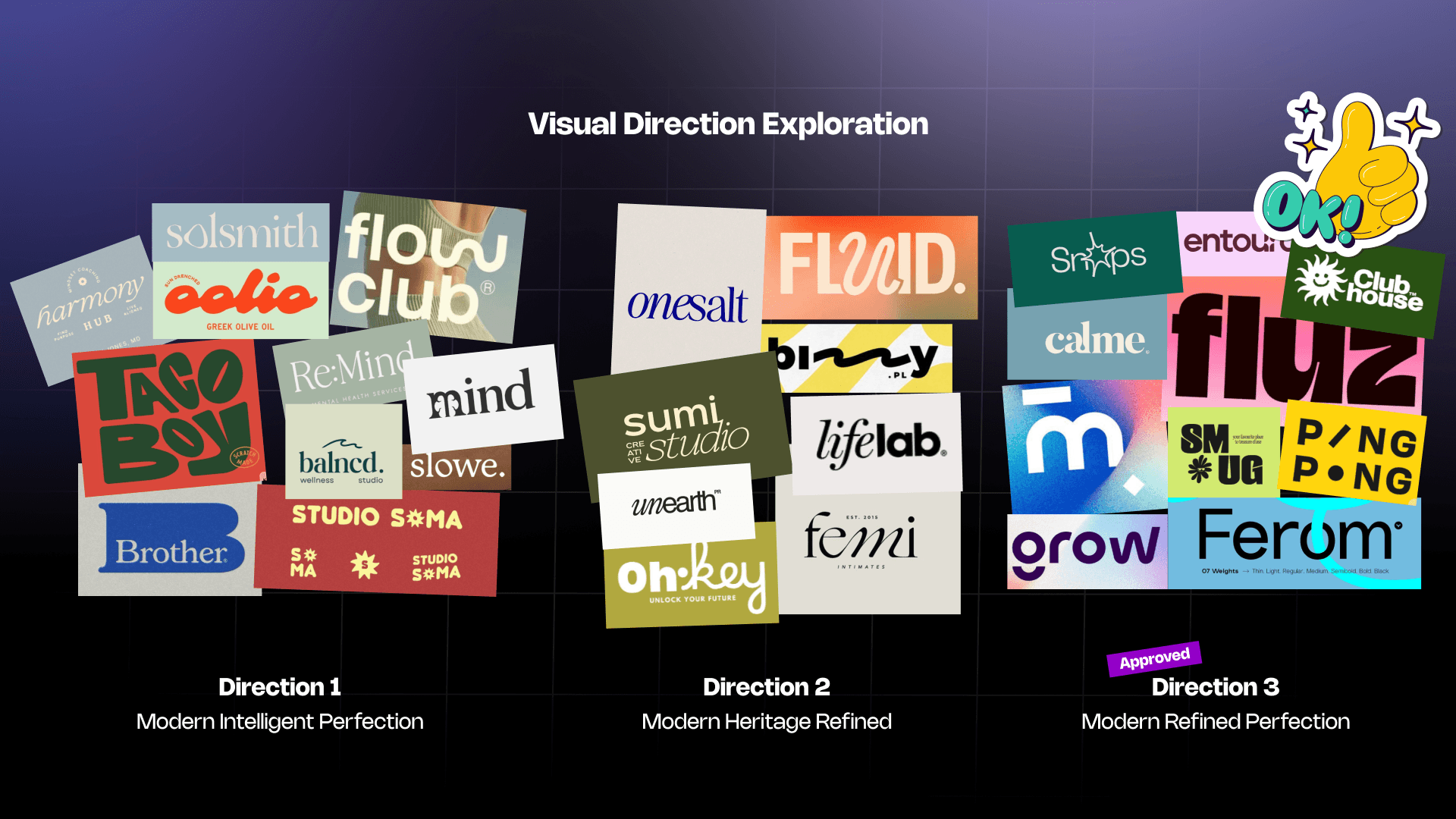
Task: Select the FLUID orange gradient tile
Action: point(871,267)
